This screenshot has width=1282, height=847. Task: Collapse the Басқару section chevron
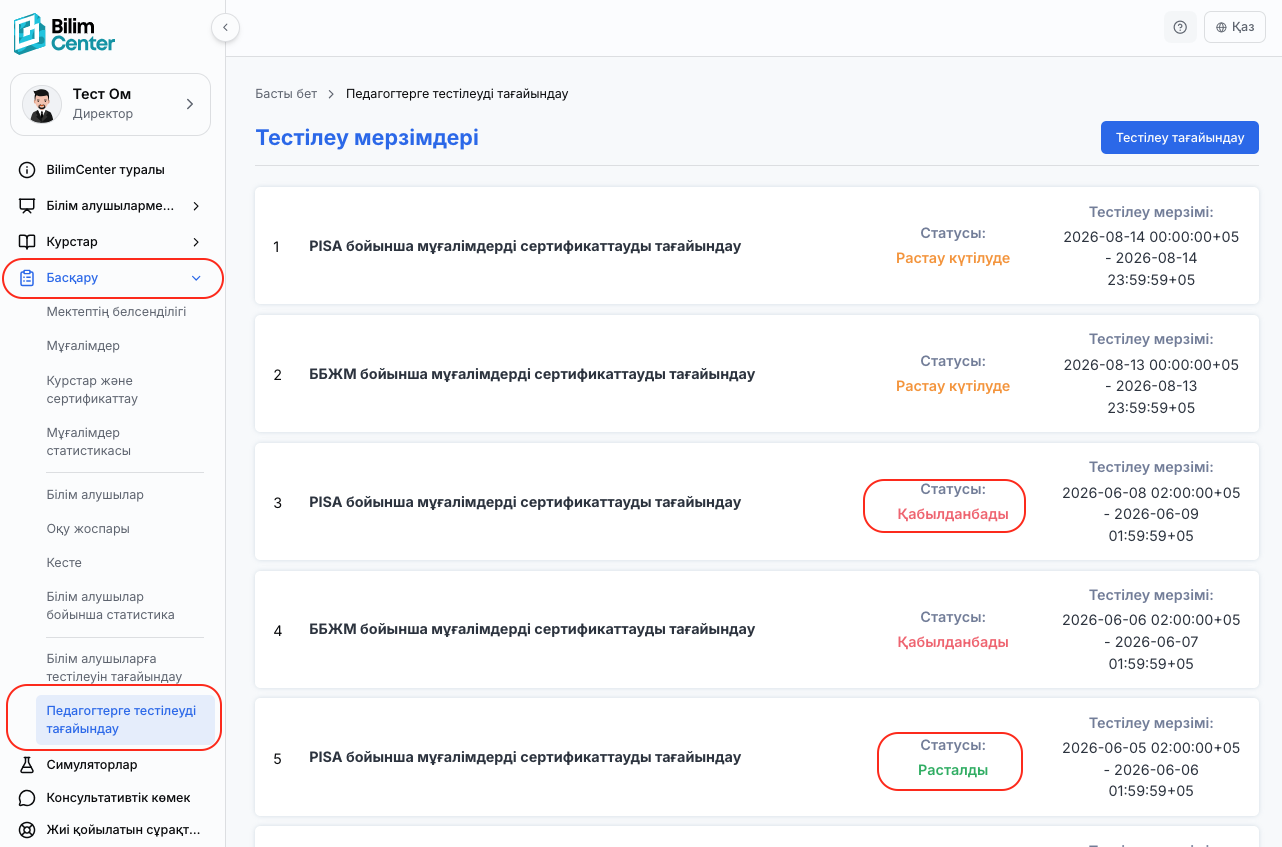pyautogui.click(x=196, y=278)
